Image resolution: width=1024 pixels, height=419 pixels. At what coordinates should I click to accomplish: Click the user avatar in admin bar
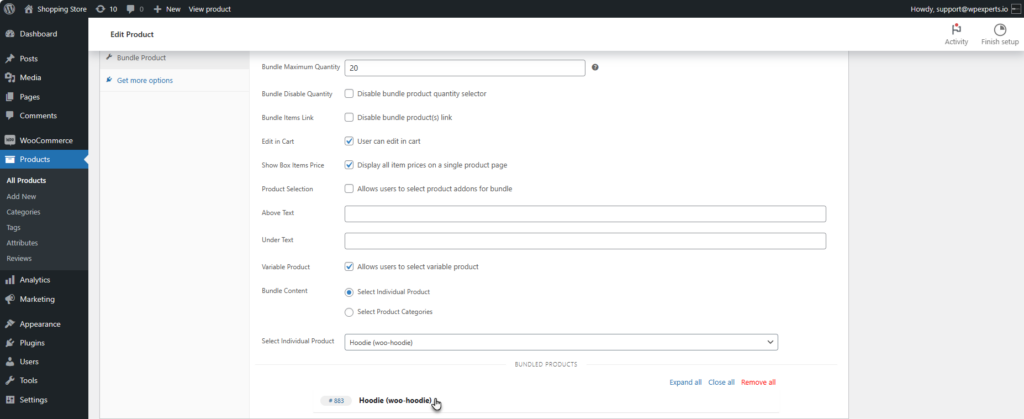(1016, 9)
